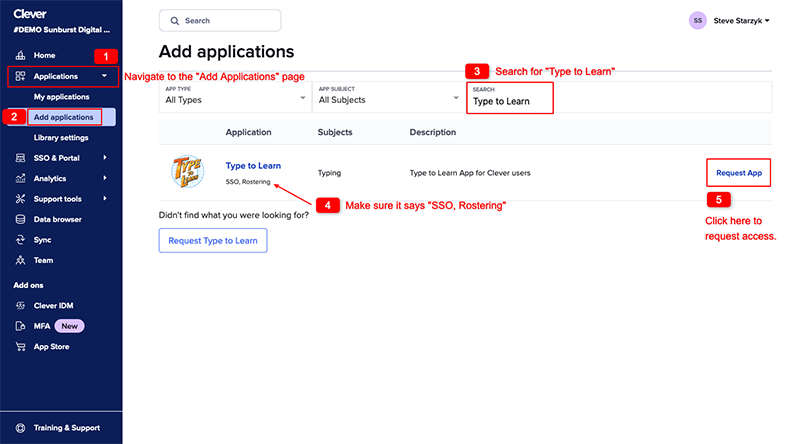The image size is (800, 444).
Task: Click the Analytics chart icon
Action: pyautogui.click(x=20, y=178)
